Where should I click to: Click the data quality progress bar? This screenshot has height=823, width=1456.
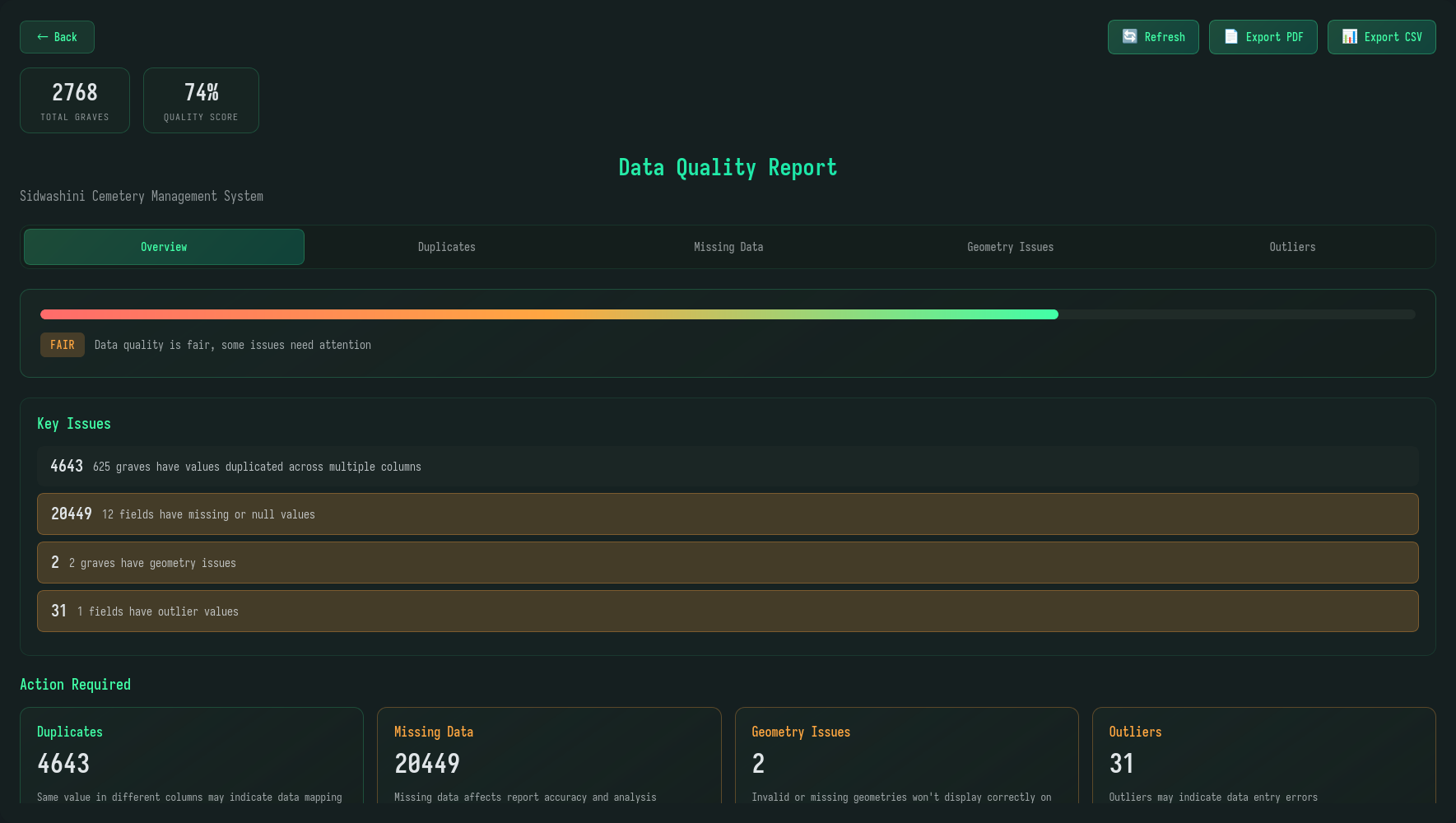click(728, 314)
